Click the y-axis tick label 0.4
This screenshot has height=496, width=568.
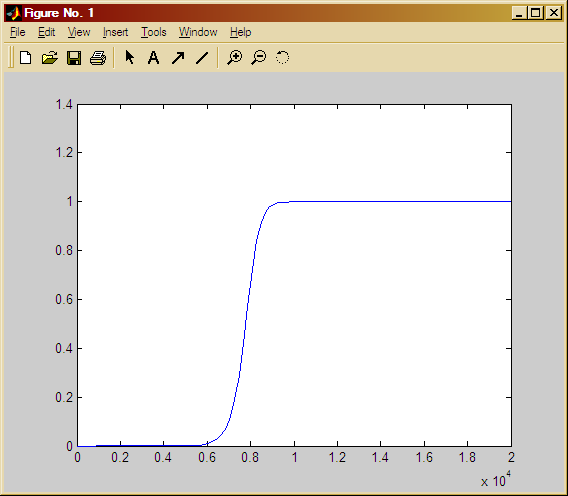pos(64,348)
